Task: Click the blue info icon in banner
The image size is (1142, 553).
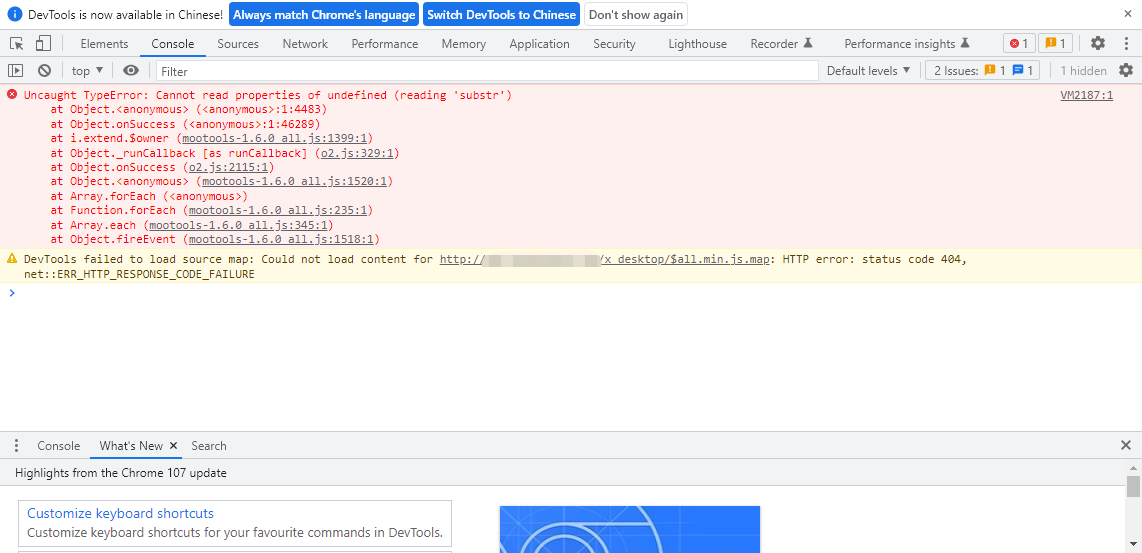Action: tap(15, 15)
